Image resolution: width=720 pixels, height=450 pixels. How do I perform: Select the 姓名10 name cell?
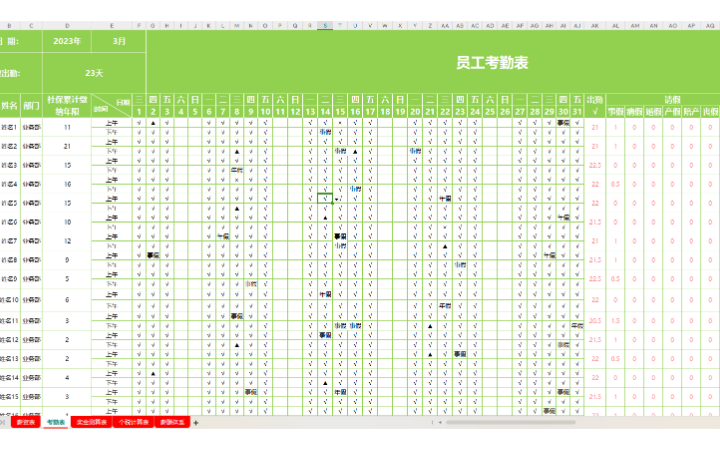click(9, 300)
